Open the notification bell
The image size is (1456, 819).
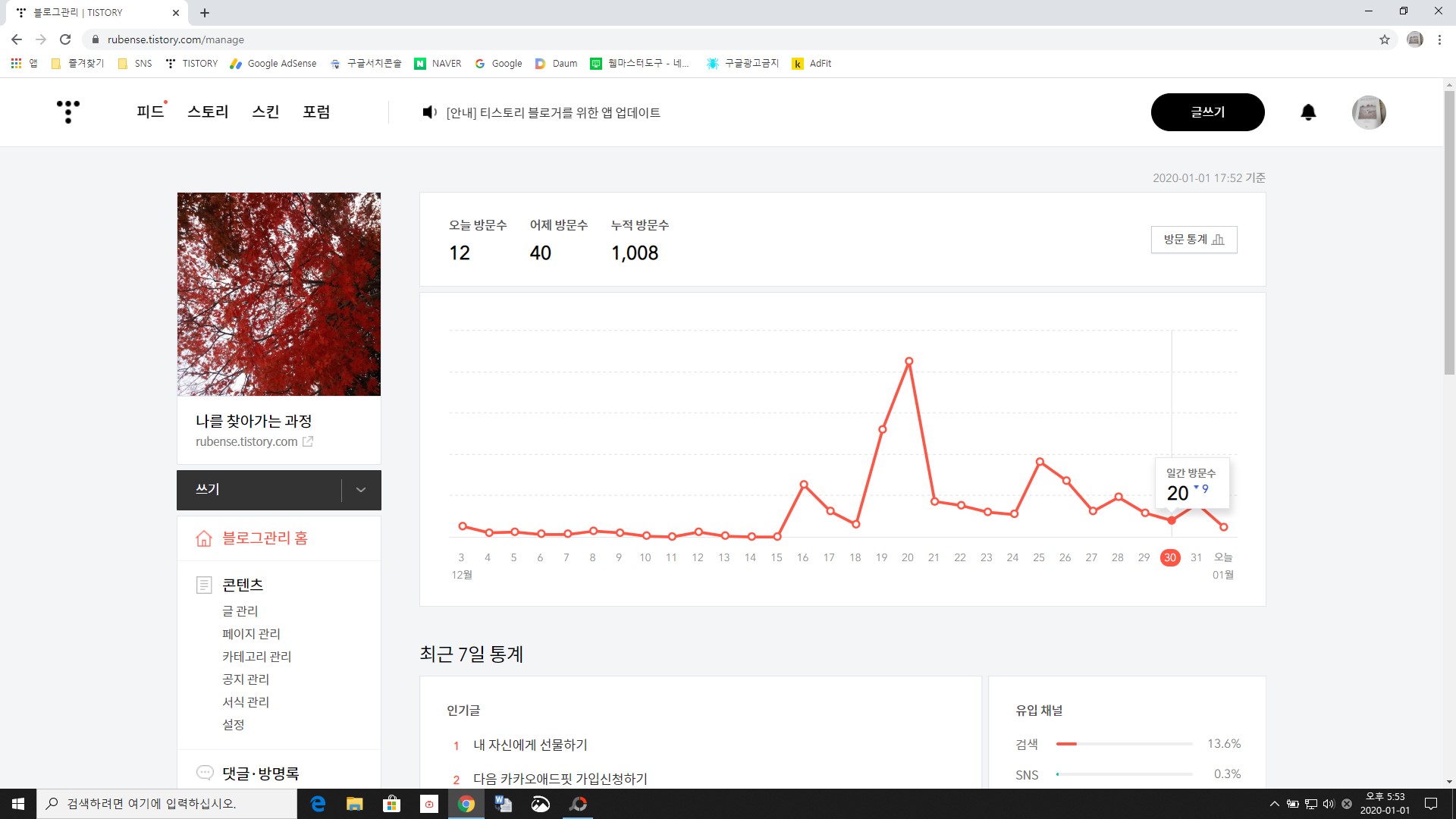1308,112
